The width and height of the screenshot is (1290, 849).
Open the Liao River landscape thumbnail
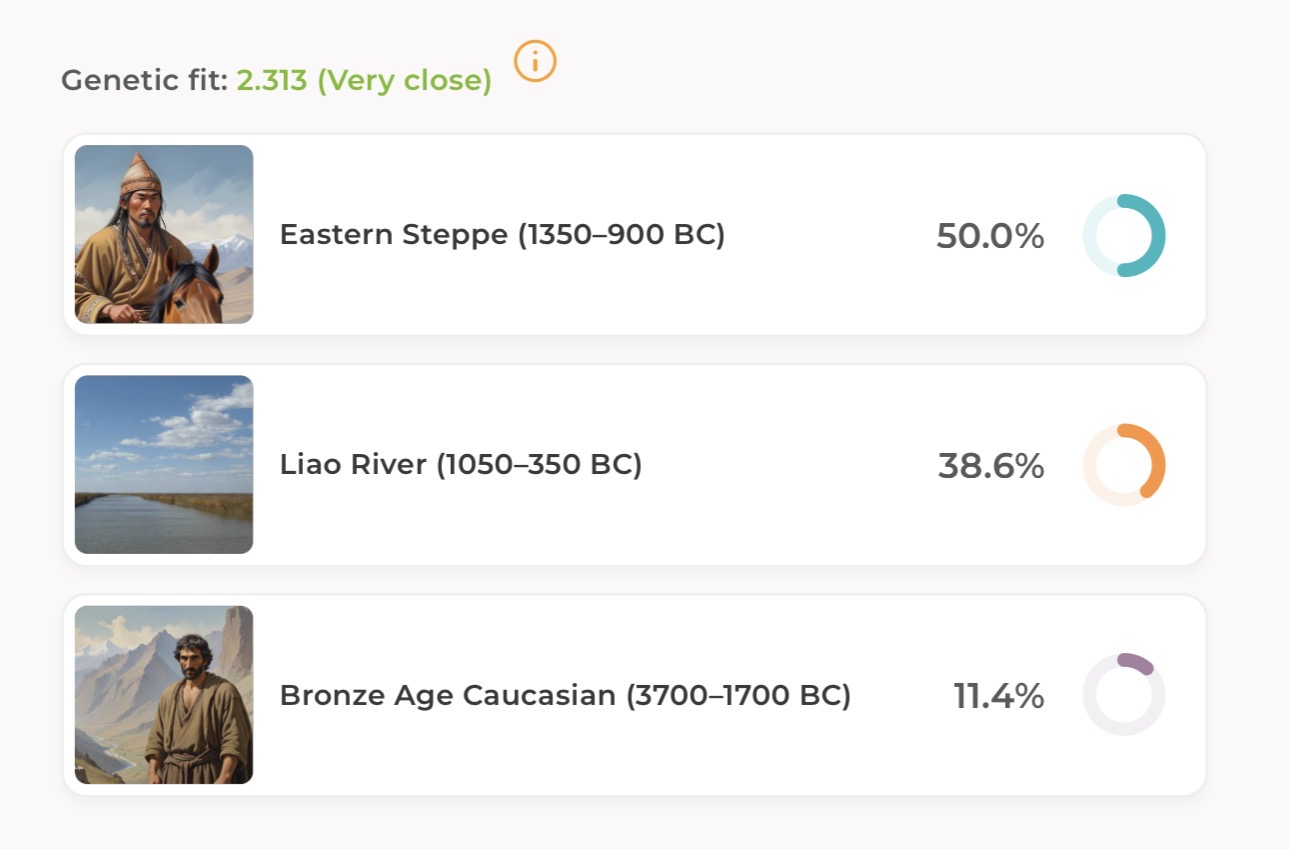[164, 464]
